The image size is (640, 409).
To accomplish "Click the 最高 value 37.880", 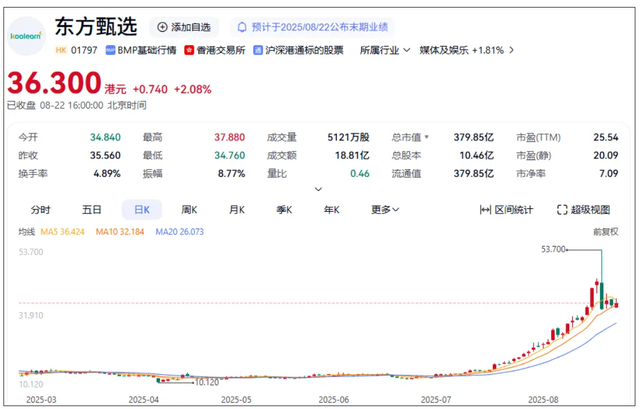I will (x=230, y=137).
